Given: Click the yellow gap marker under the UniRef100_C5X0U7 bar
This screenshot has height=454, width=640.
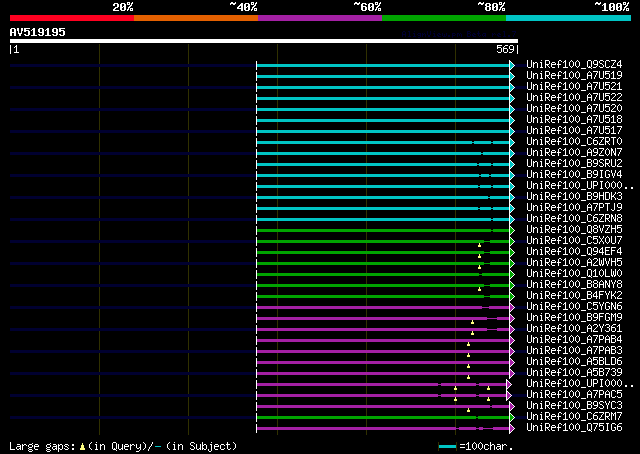Looking at the screenshot, I should 480,245.
